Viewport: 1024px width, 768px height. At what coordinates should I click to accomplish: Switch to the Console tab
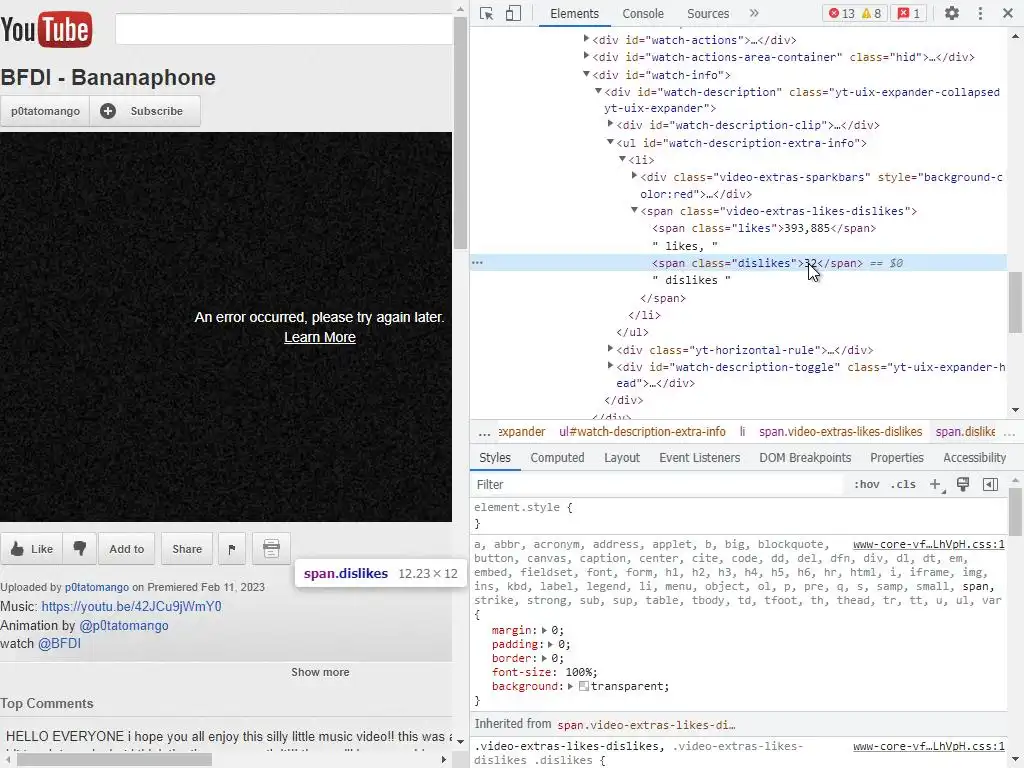pyautogui.click(x=643, y=14)
